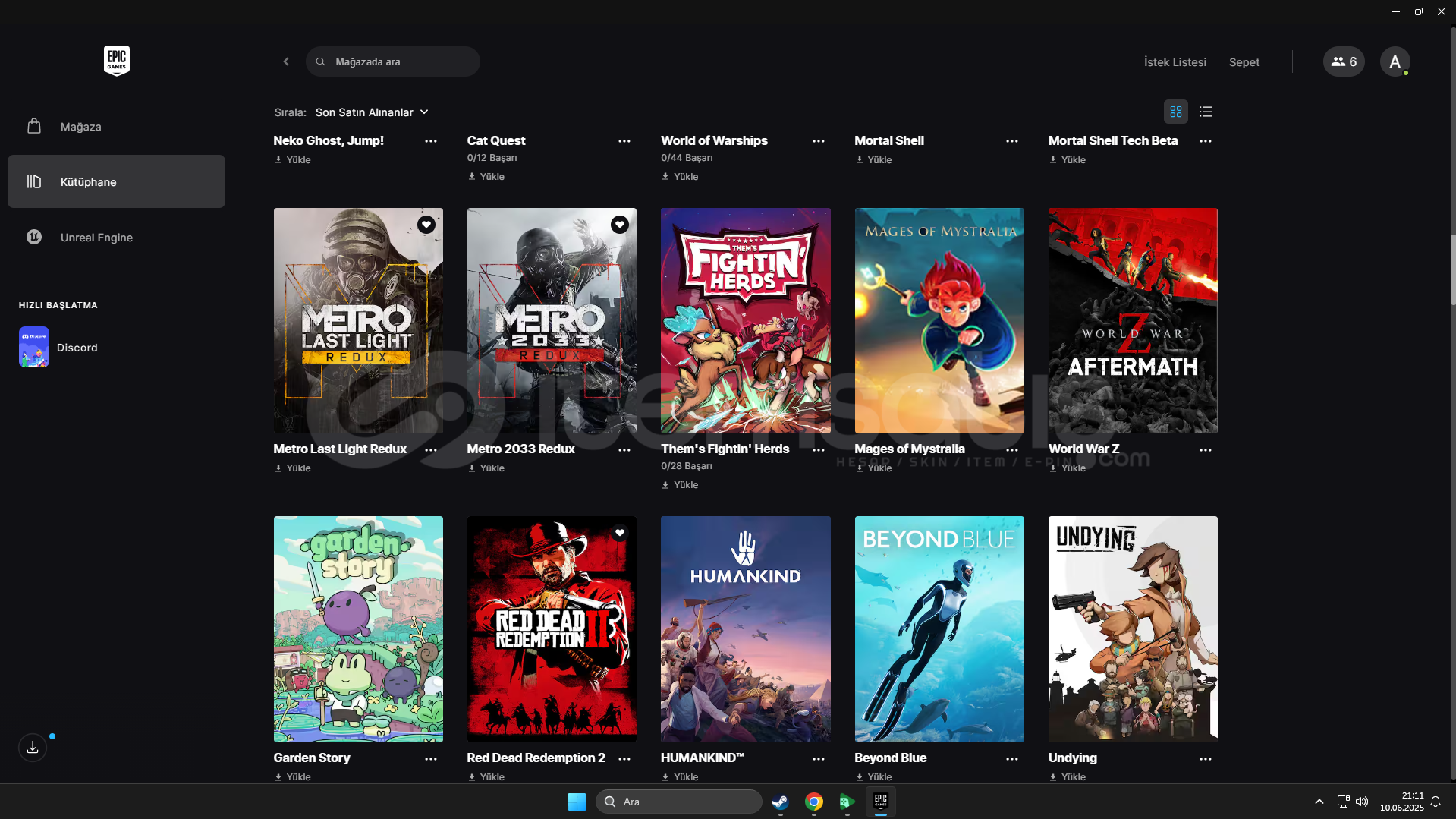Install Undying via Yükle
1456x819 pixels.
coord(1068,777)
